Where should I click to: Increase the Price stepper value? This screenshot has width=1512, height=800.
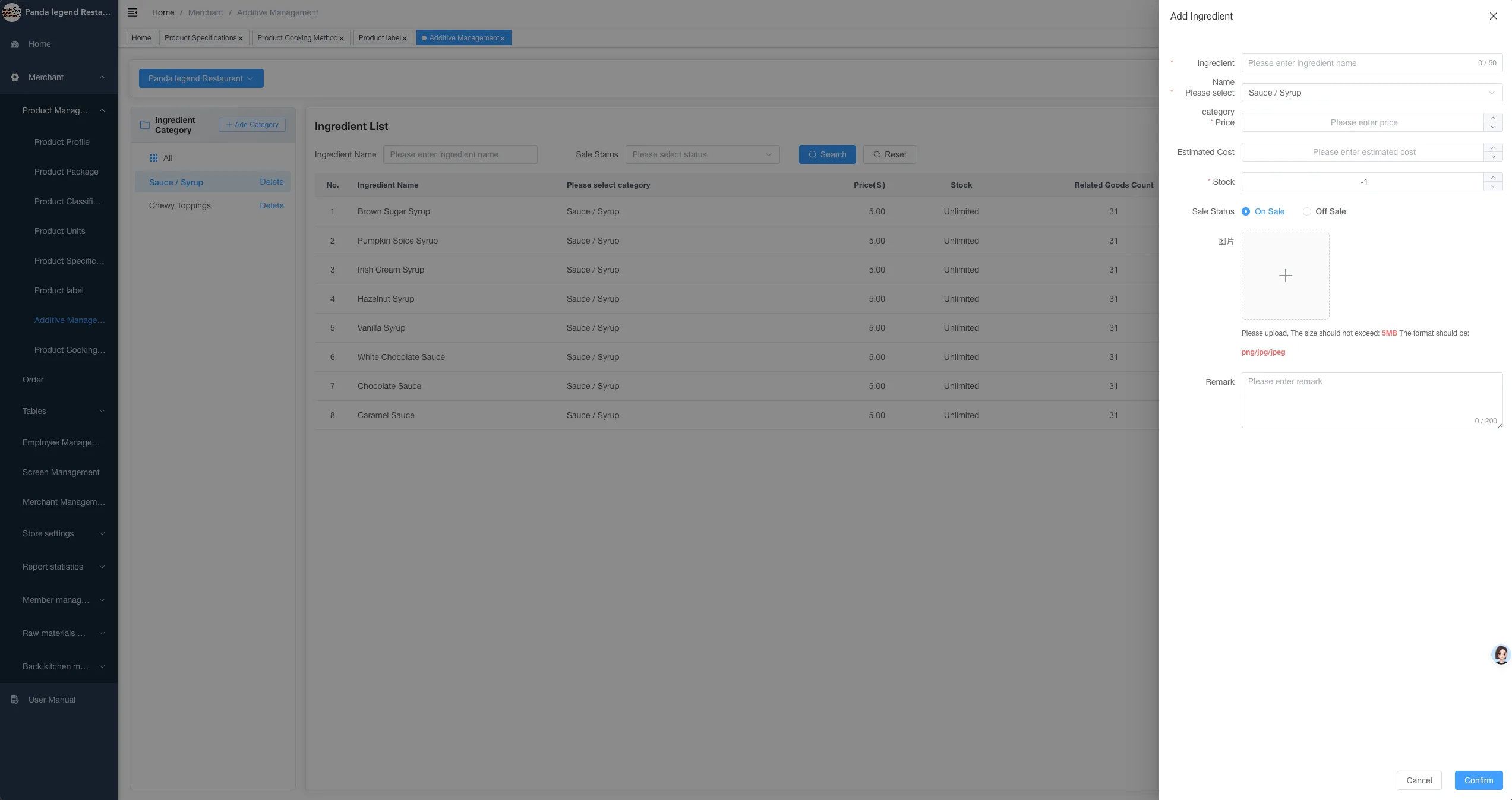point(1493,118)
